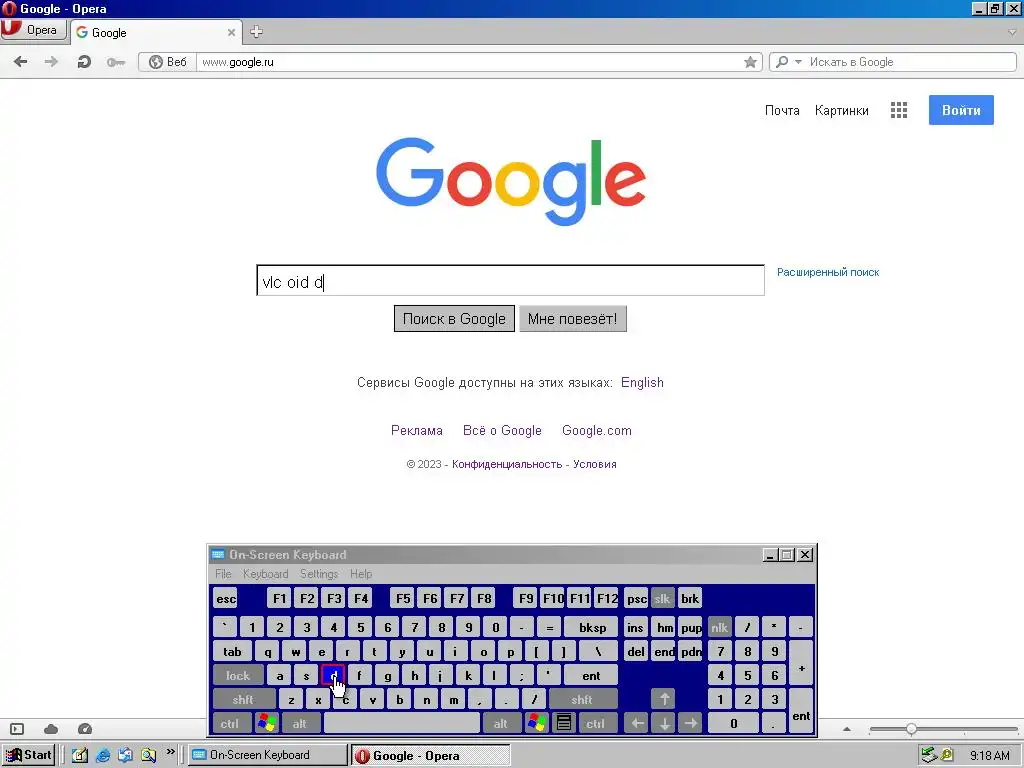Viewport: 1024px width, 768px height.
Task: Click the left arrow key
Action: 637,724
